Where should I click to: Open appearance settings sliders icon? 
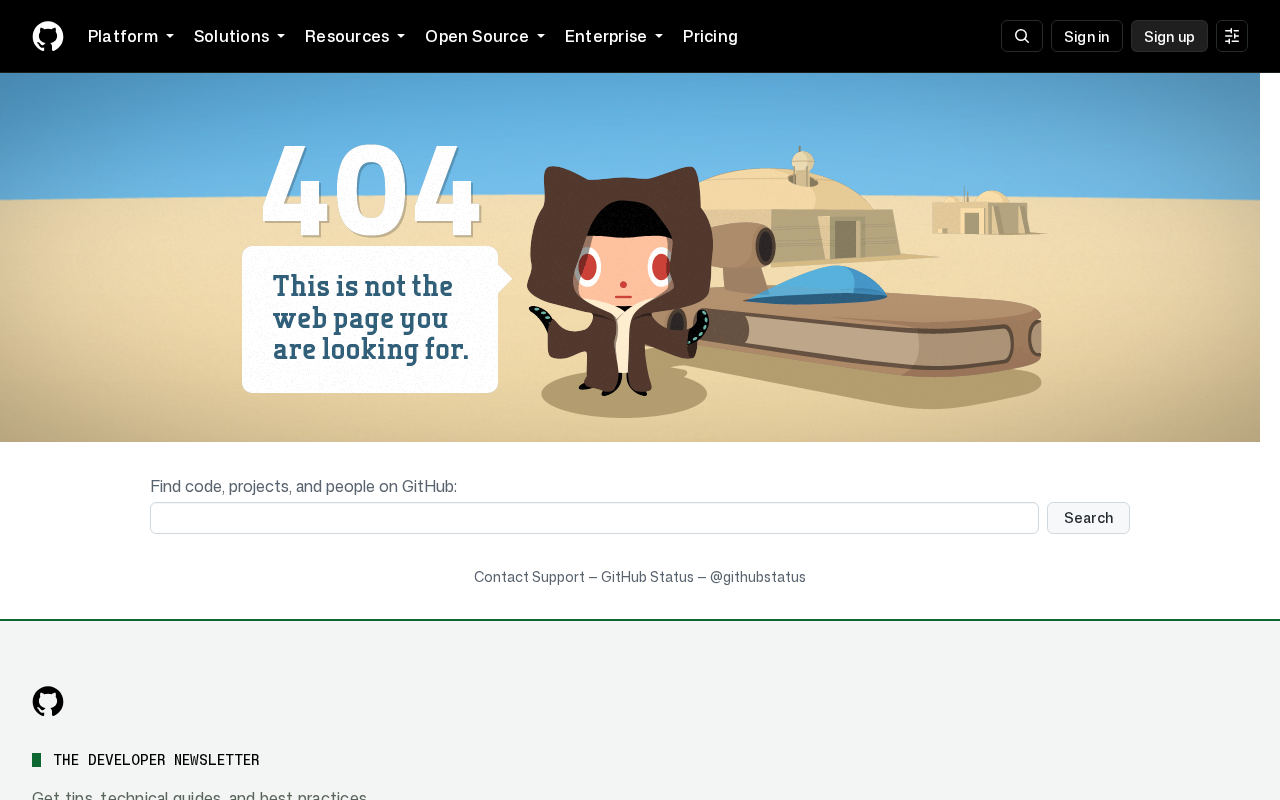click(x=1232, y=36)
